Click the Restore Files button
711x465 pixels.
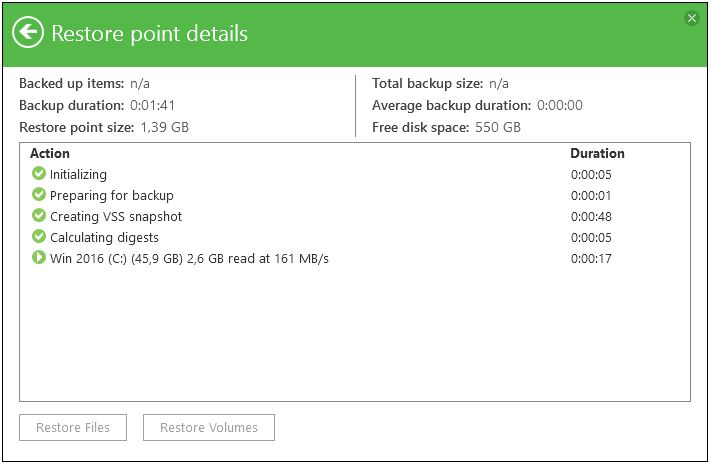[73, 427]
